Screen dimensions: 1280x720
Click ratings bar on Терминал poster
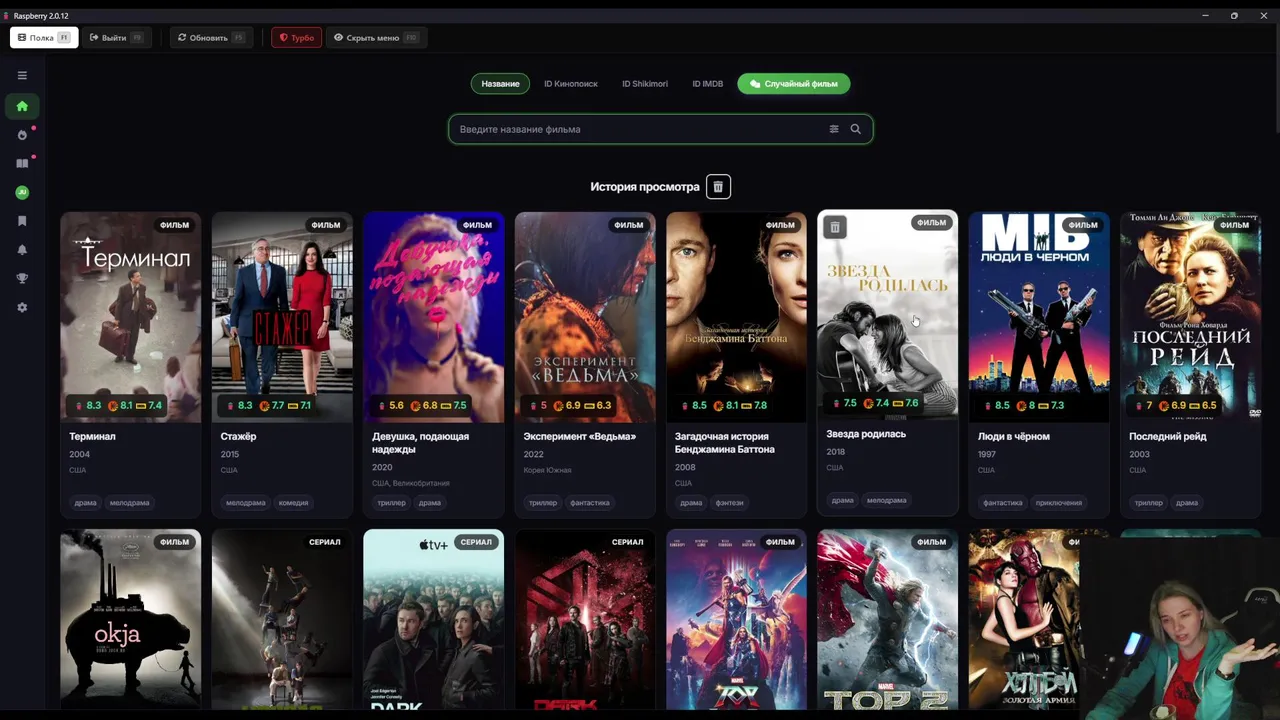coord(119,406)
